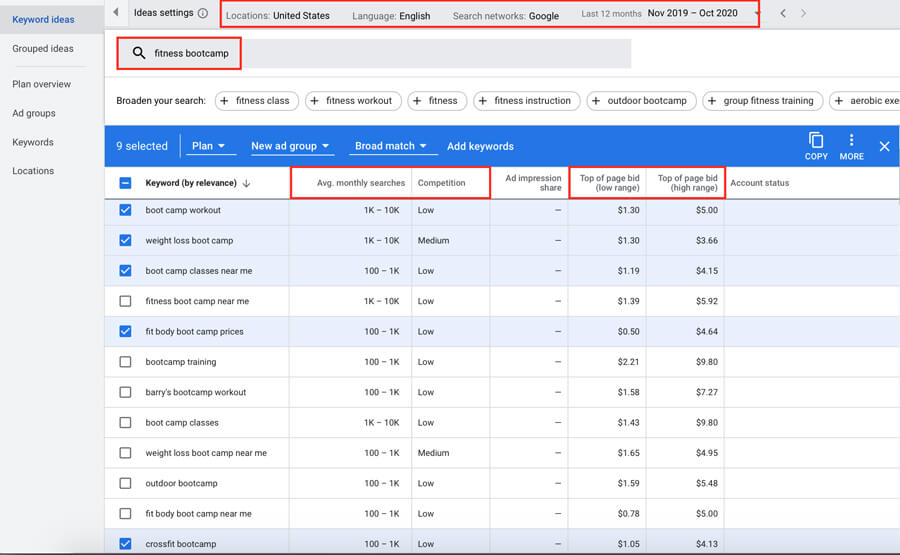Uncheck 'boot camp workout' checkbox
This screenshot has height=555, width=900.
(x=125, y=210)
